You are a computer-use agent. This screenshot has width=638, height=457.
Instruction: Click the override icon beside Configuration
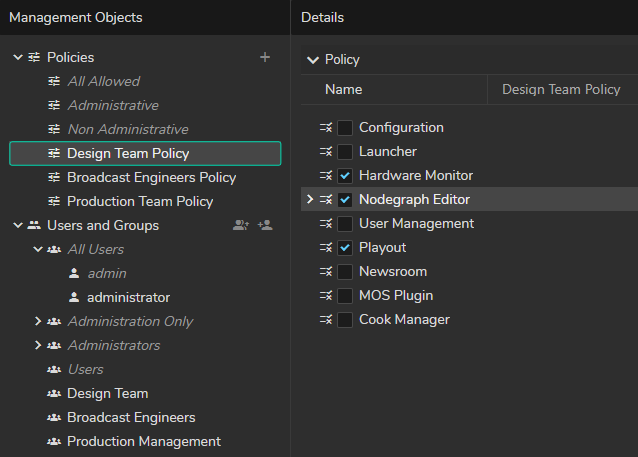click(x=325, y=128)
